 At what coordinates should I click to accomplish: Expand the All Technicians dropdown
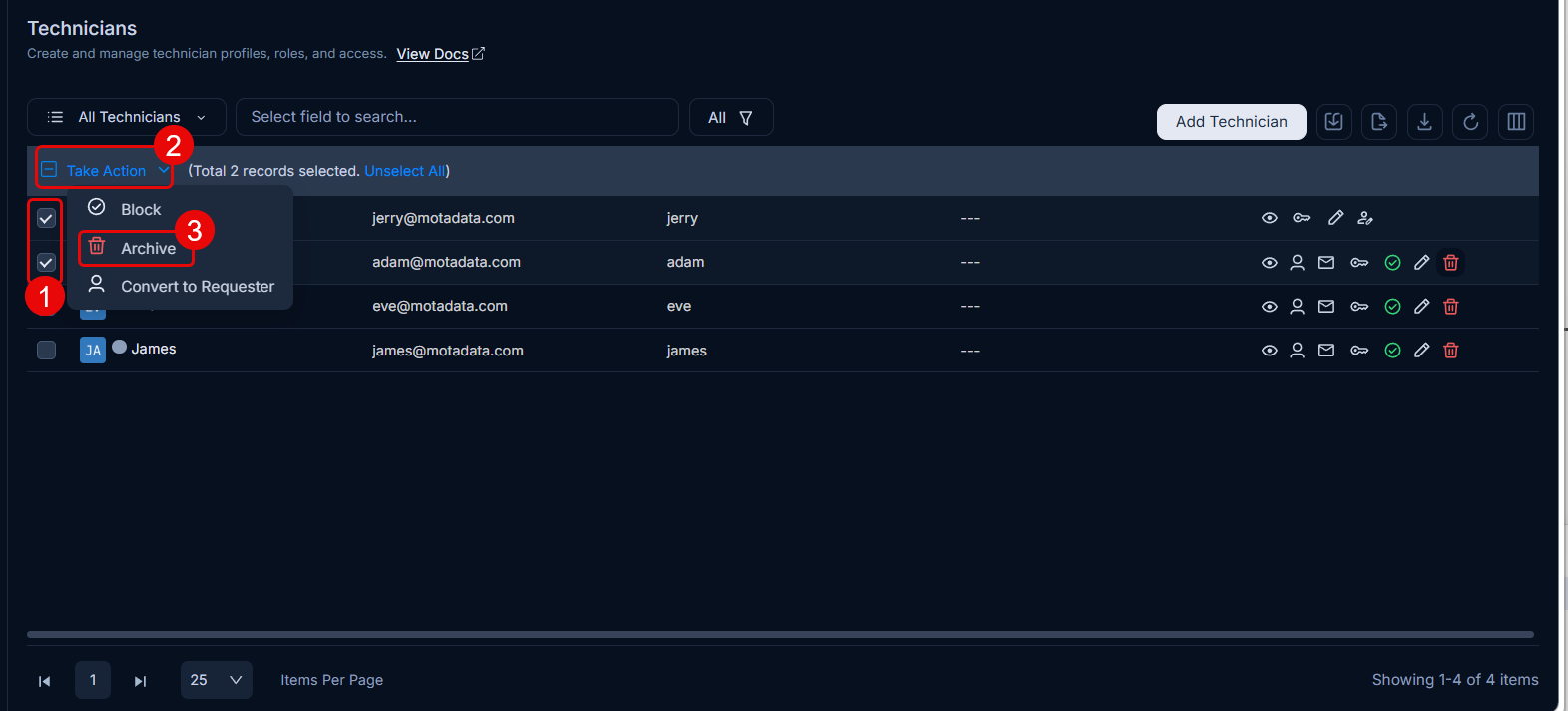(x=127, y=117)
